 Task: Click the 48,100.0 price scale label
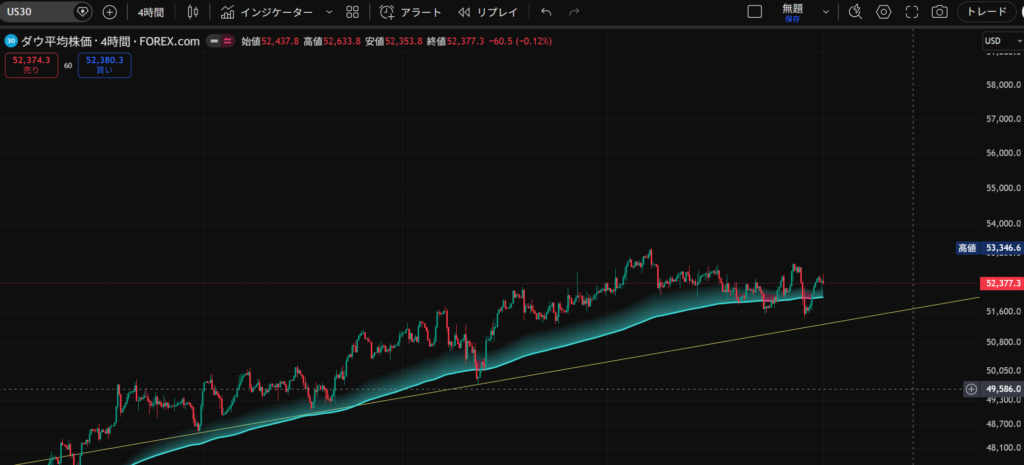(x=1003, y=448)
